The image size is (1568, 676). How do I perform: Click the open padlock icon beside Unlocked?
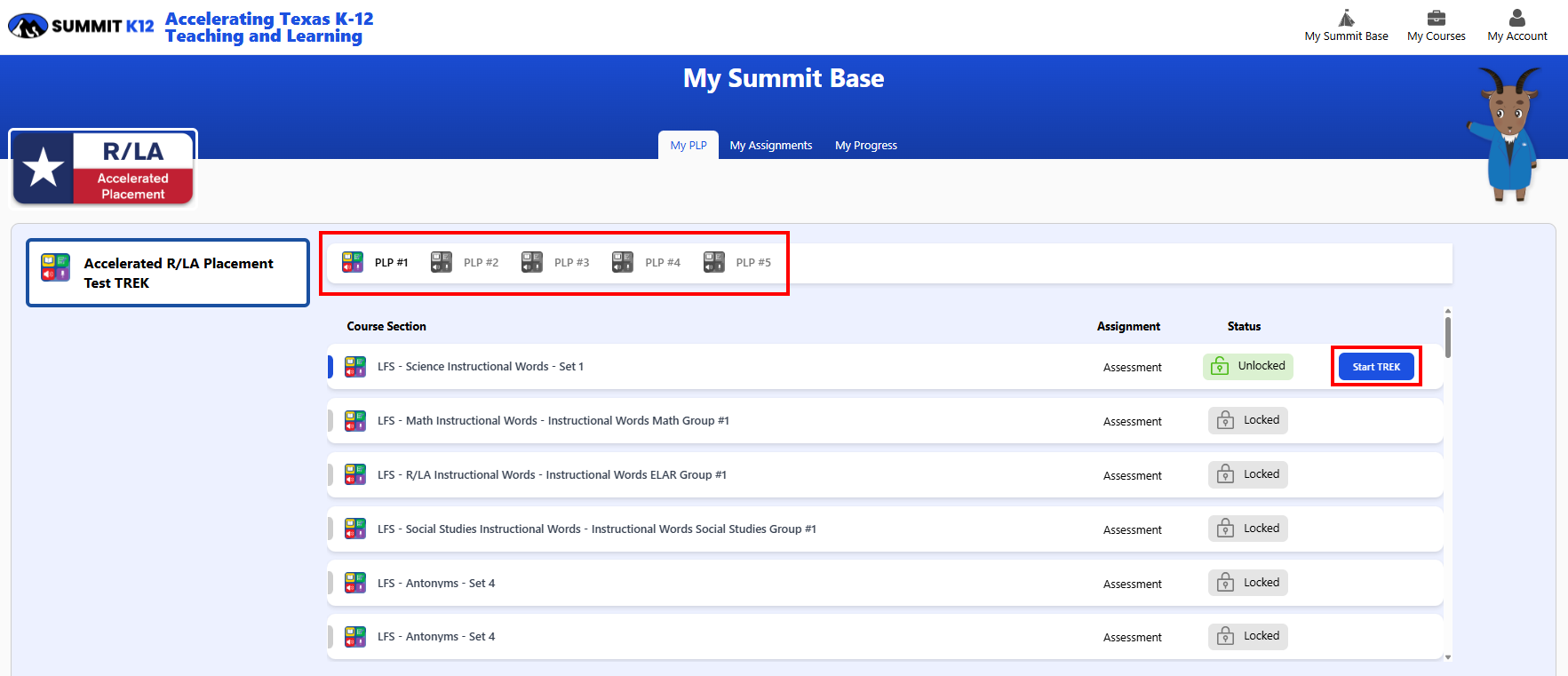[x=1220, y=366]
